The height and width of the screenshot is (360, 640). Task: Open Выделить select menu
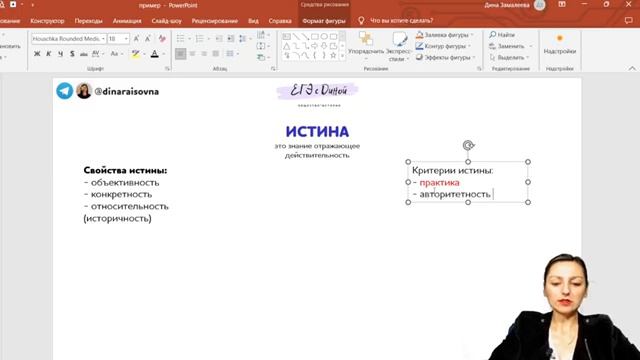(x=510, y=58)
